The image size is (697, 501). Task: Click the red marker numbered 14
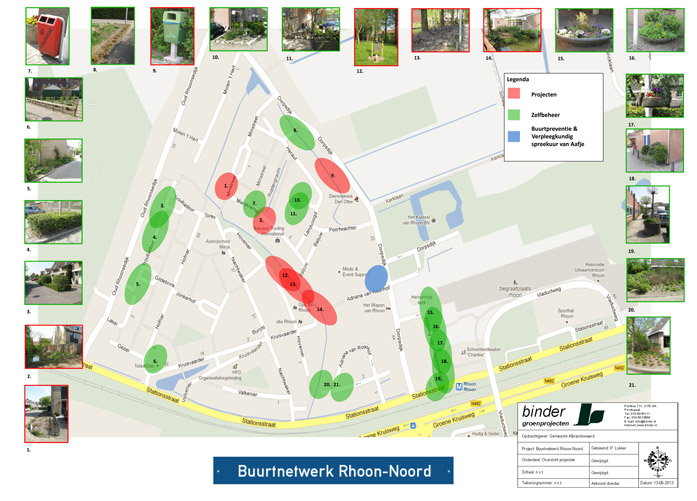(320, 308)
